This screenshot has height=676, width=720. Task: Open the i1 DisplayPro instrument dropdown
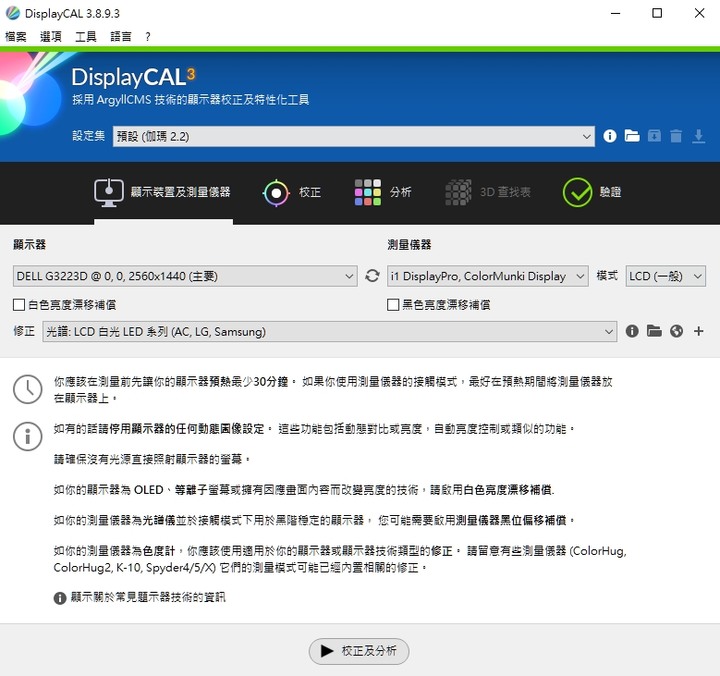(x=488, y=276)
